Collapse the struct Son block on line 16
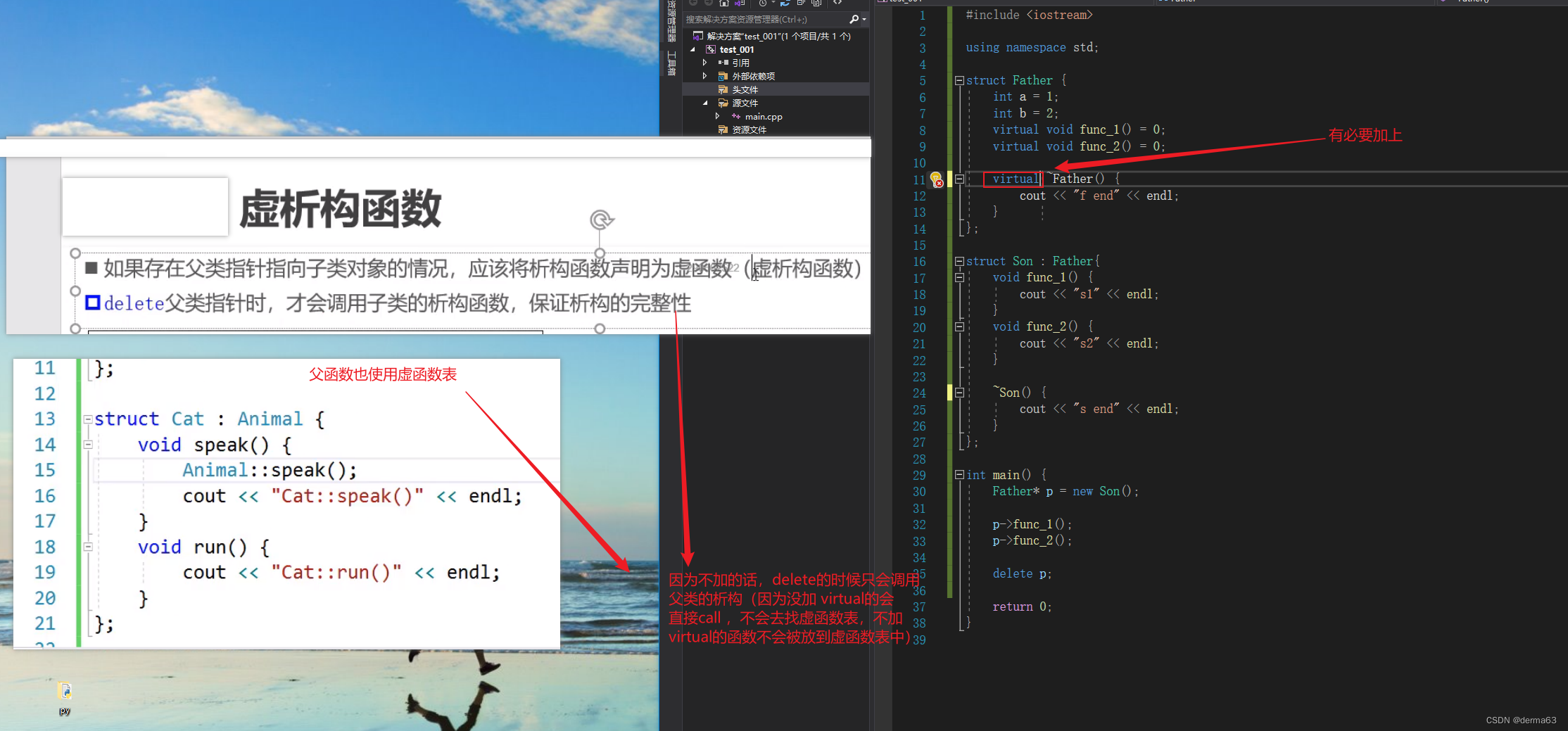Image resolution: width=1568 pixels, height=731 pixels. click(959, 261)
